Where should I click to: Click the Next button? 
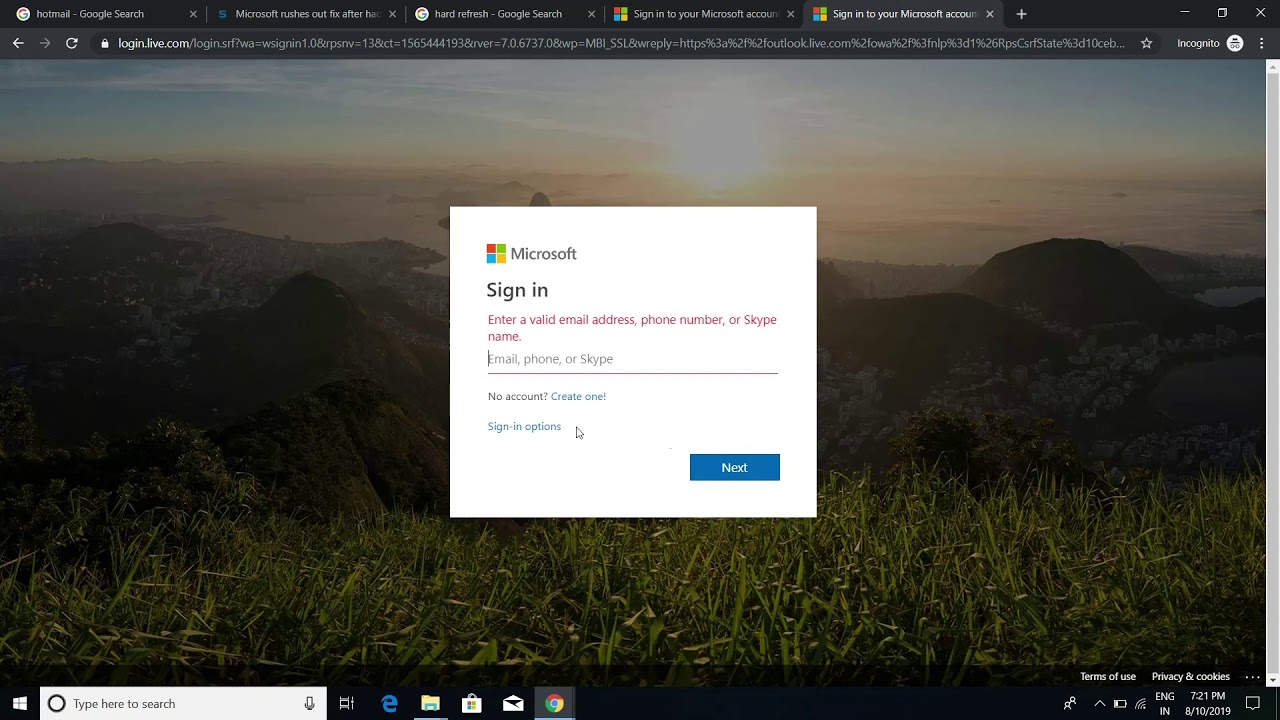click(x=734, y=467)
